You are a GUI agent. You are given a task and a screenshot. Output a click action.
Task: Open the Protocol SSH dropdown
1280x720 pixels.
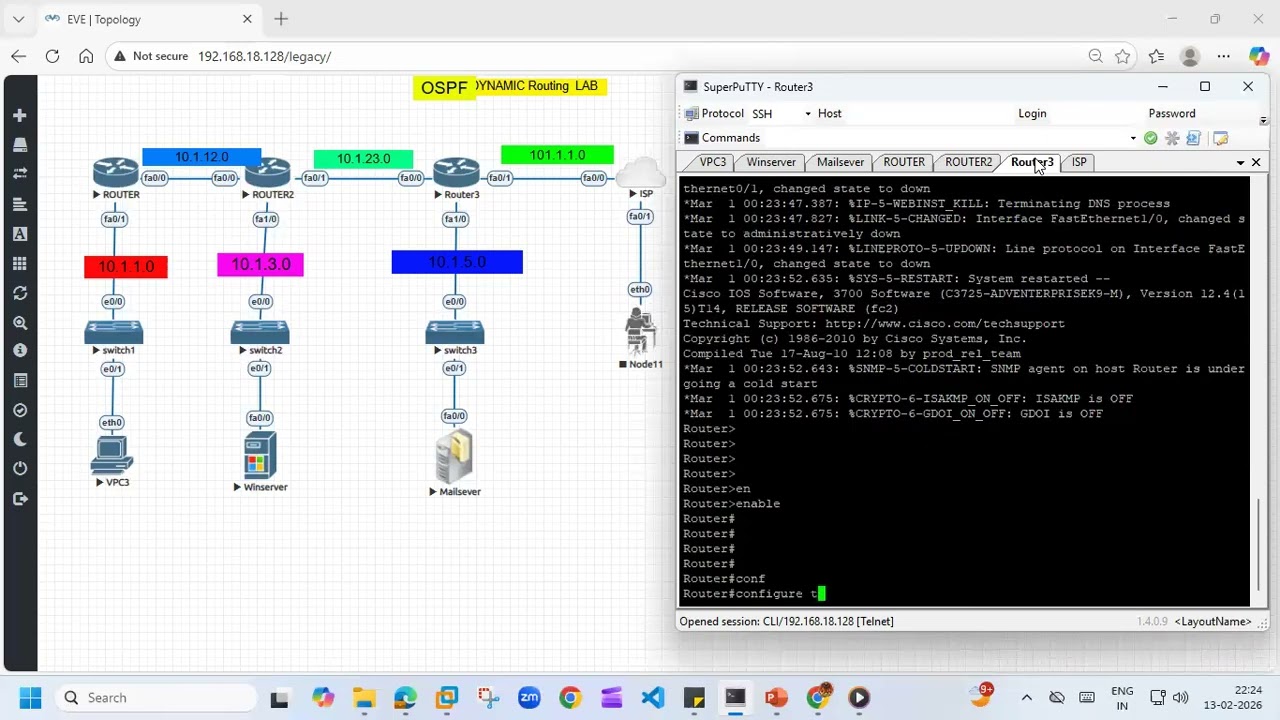coord(808,114)
